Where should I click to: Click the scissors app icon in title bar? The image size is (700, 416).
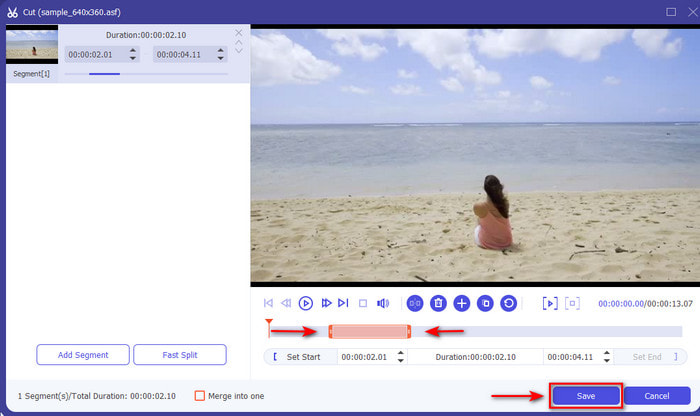pyautogui.click(x=12, y=12)
